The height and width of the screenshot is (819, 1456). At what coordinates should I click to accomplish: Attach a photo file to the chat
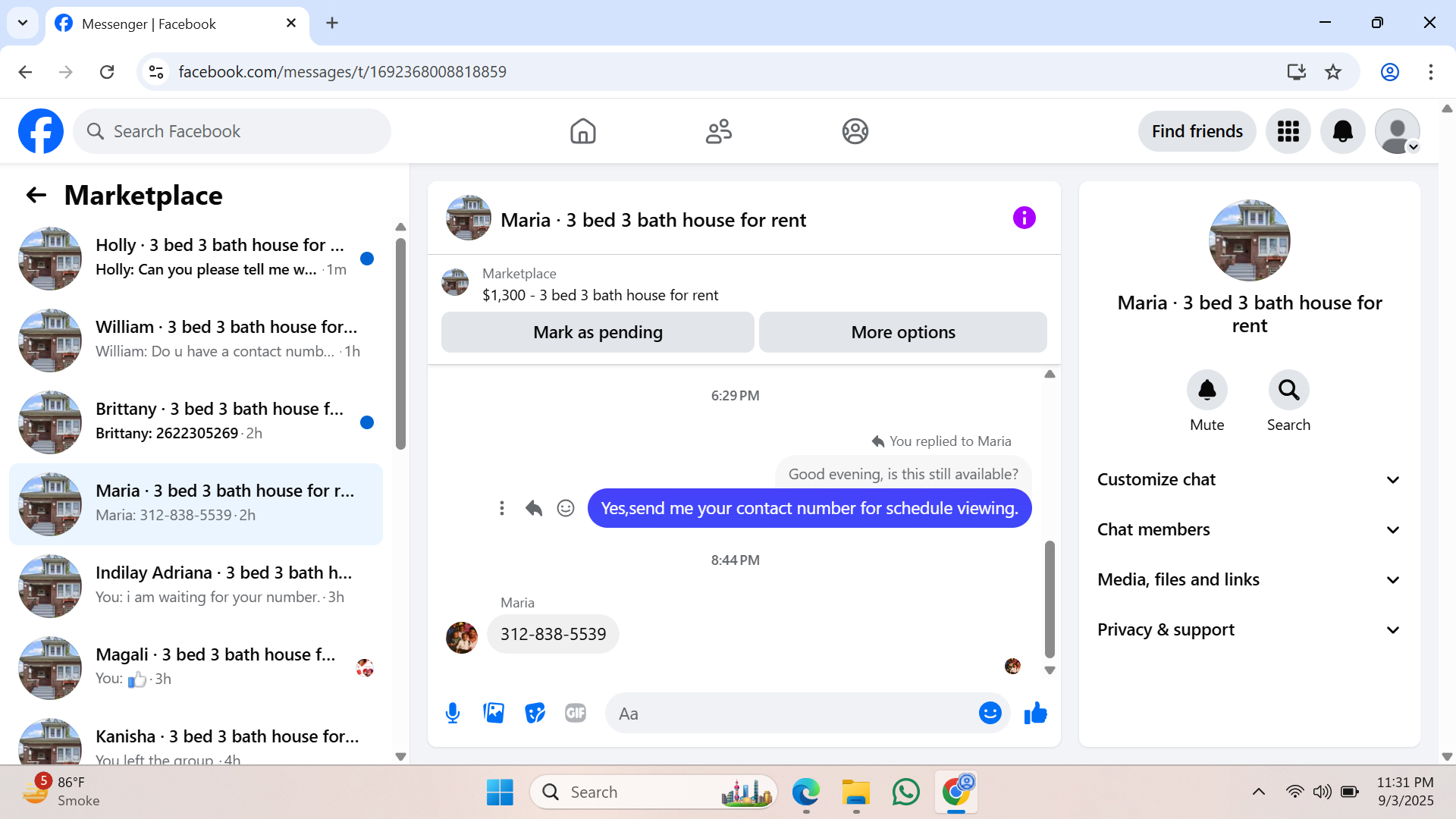[x=494, y=713]
